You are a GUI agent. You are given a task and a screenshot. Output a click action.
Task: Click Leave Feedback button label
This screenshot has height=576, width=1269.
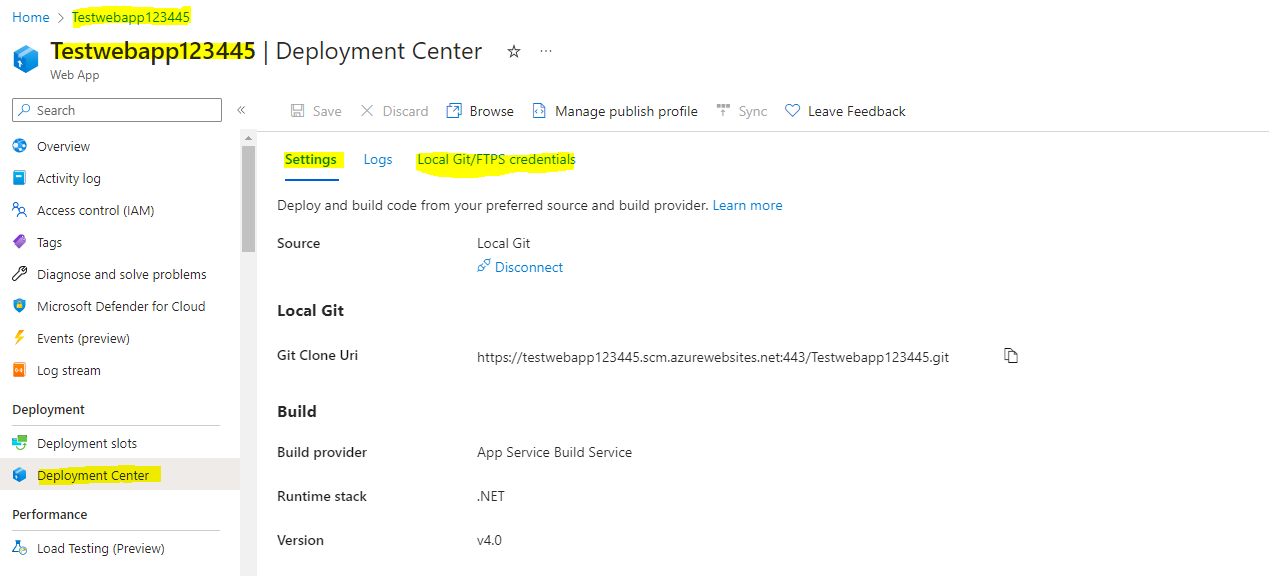857,111
